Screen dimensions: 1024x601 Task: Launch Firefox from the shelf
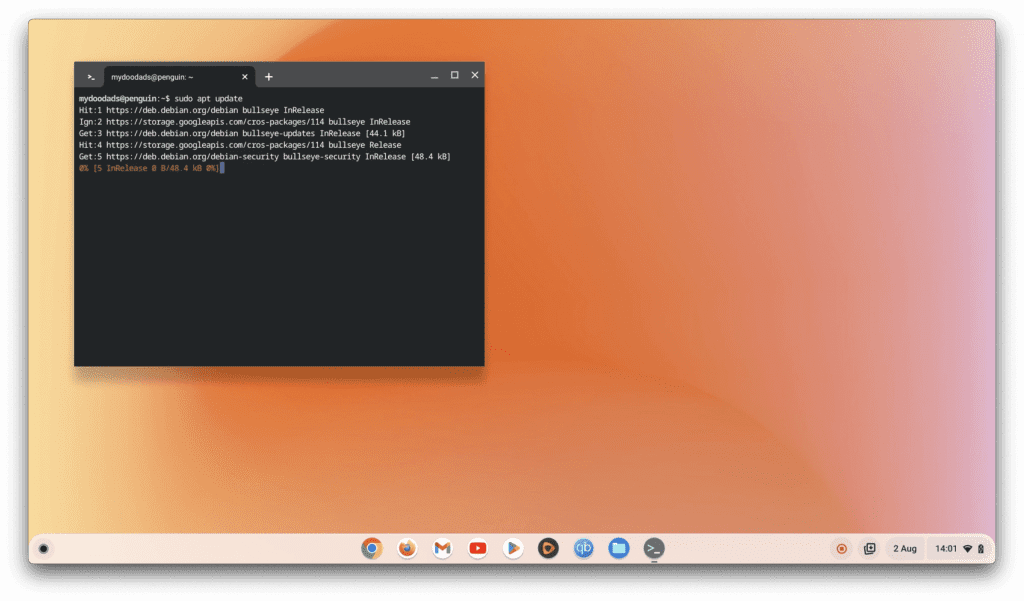[x=407, y=548]
